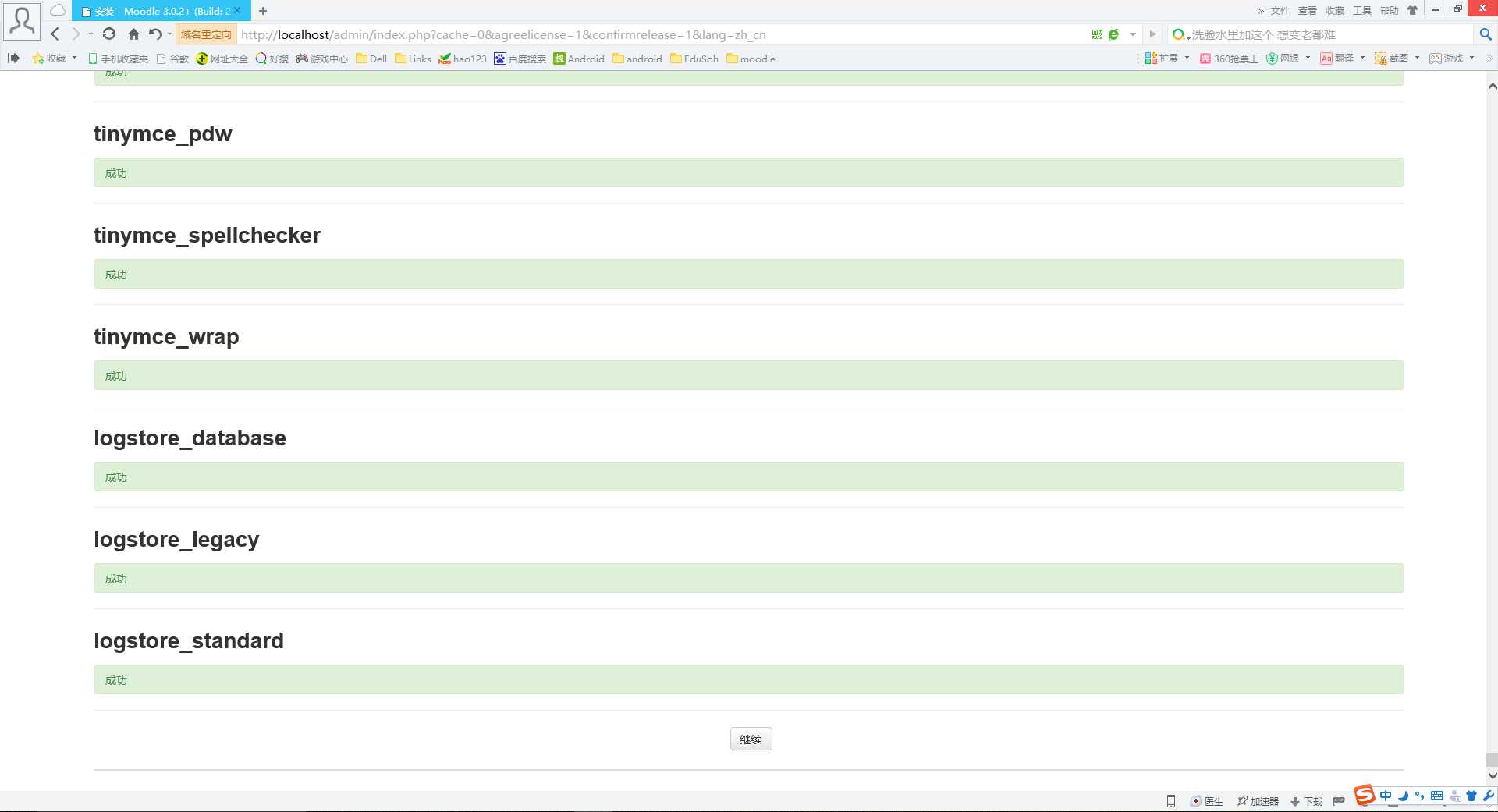Screen dimensions: 1498x812
Task: Open 下载 downloads in status bar
Action: [1306, 801]
